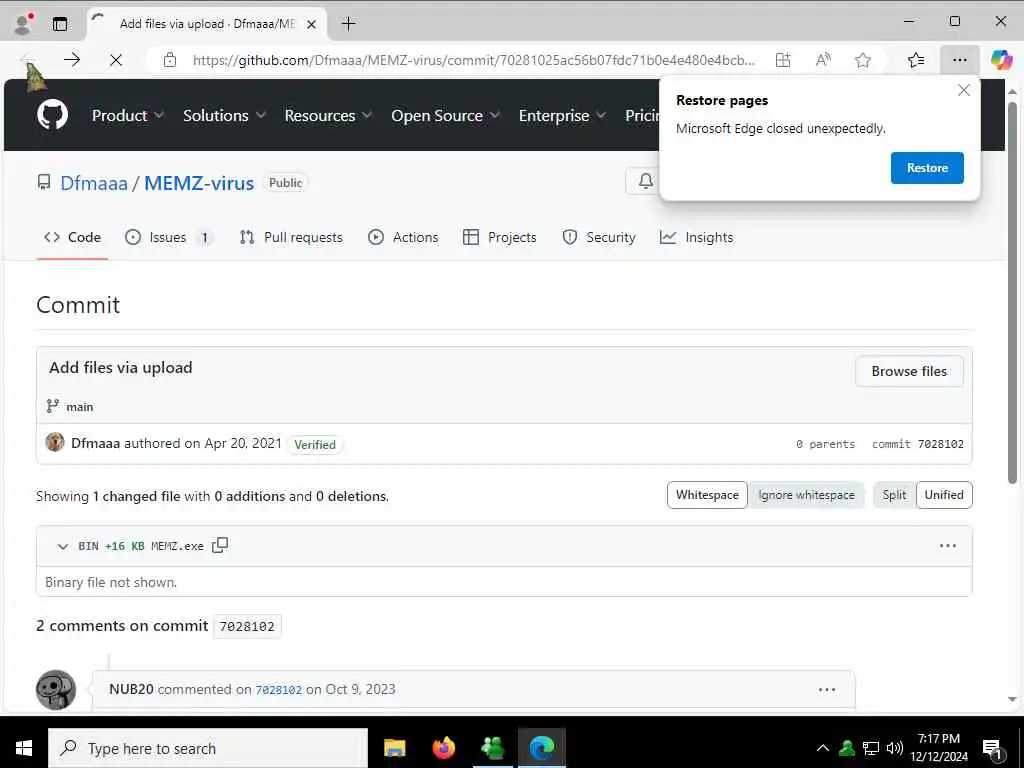Expand the Product menu
1024x768 pixels.
(x=128, y=116)
